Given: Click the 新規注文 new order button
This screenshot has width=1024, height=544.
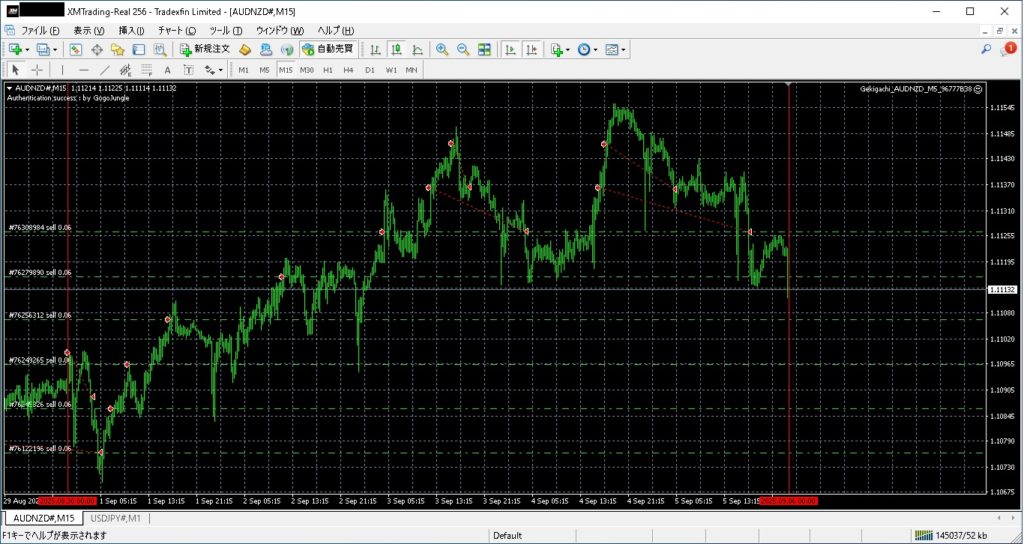Looking at the screenshot, I should pyautogui.click(x=205, y=49).
